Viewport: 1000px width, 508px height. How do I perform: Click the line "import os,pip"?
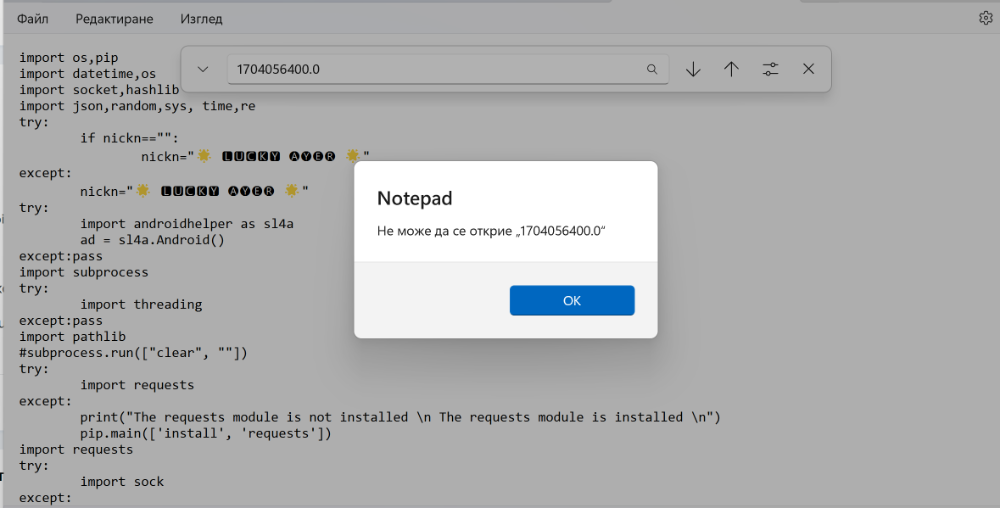click(x=68, y=57)
